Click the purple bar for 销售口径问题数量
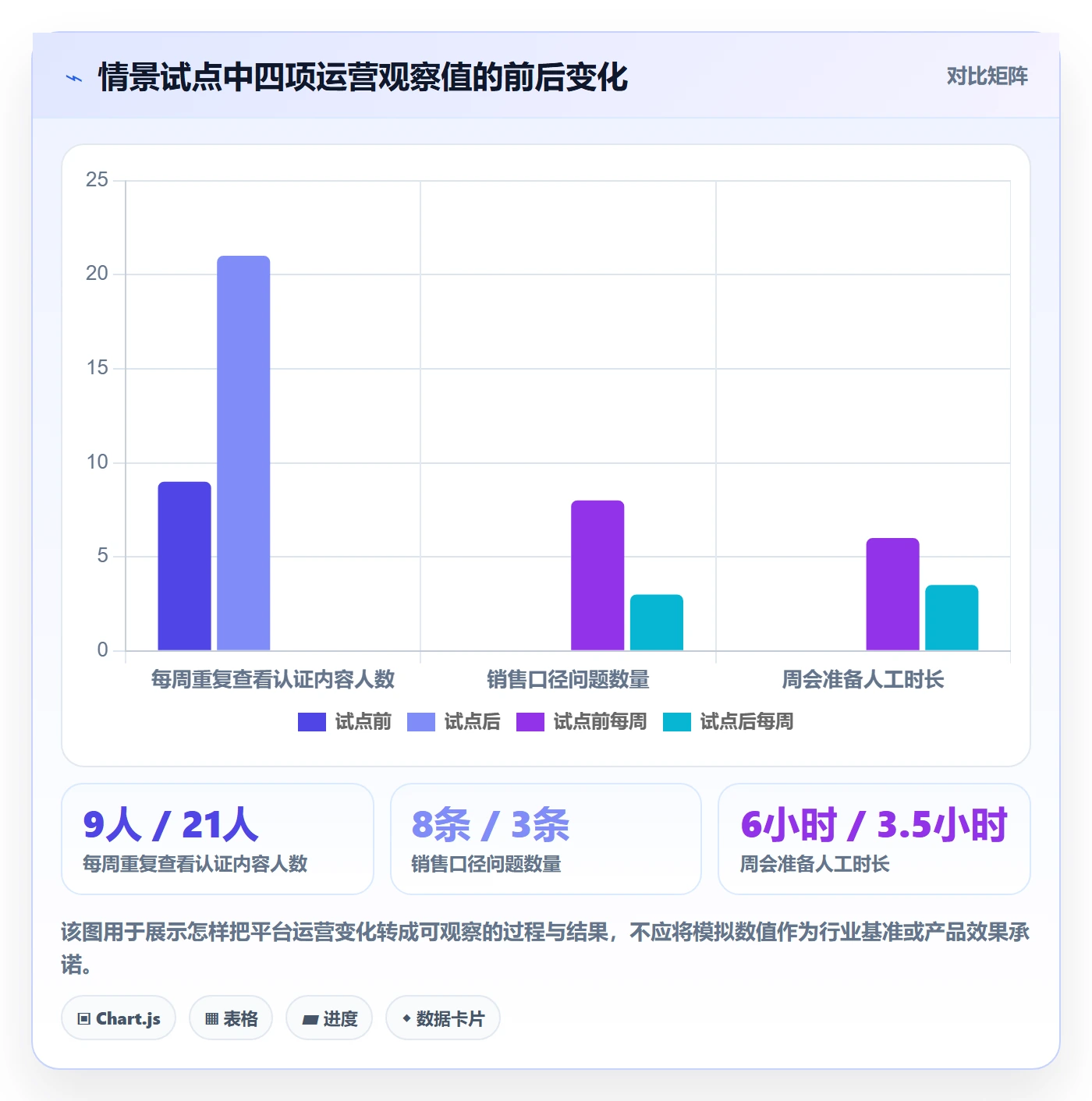Image resolution: width=1092 pixels, height=1101 pixels. coord(597,575)
